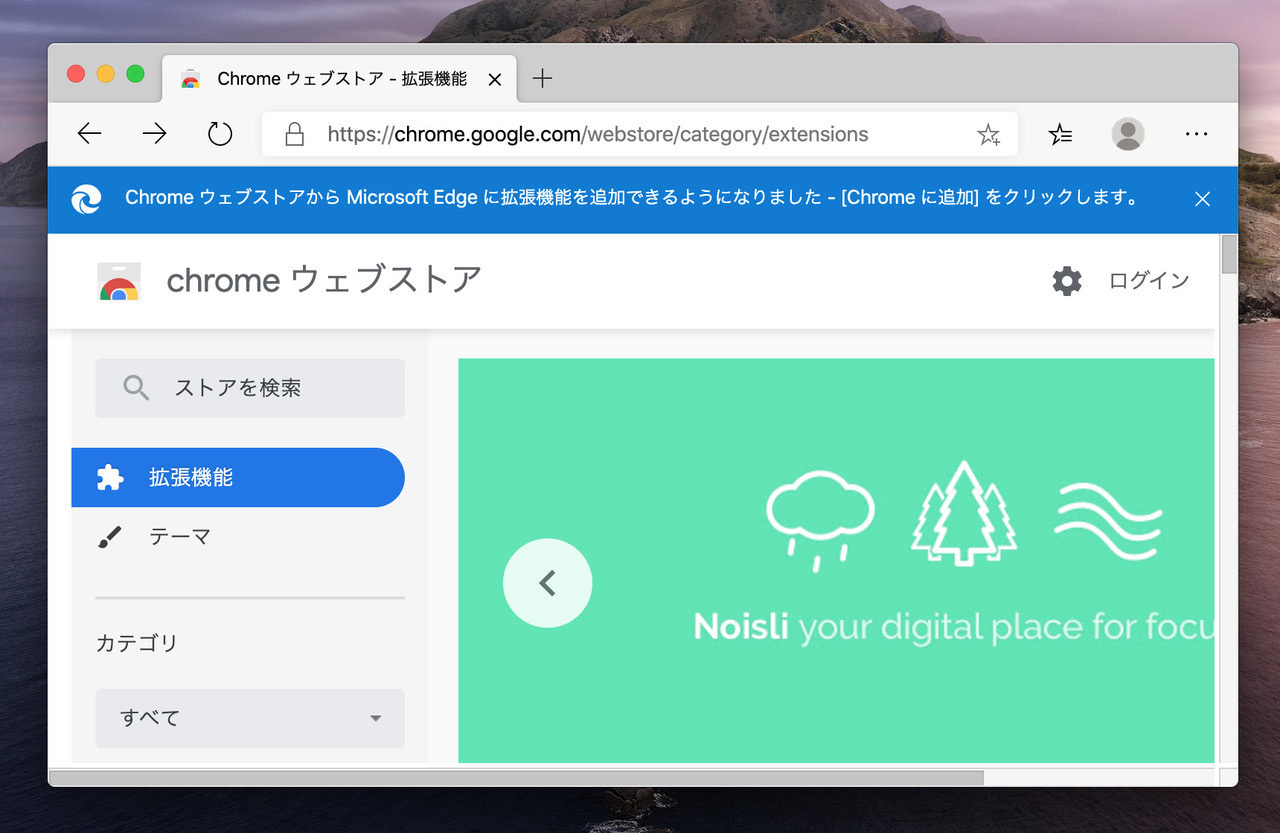The image size is (1280, 833).
Task: Go back with the browser back arrow
Action: (90, 134)
